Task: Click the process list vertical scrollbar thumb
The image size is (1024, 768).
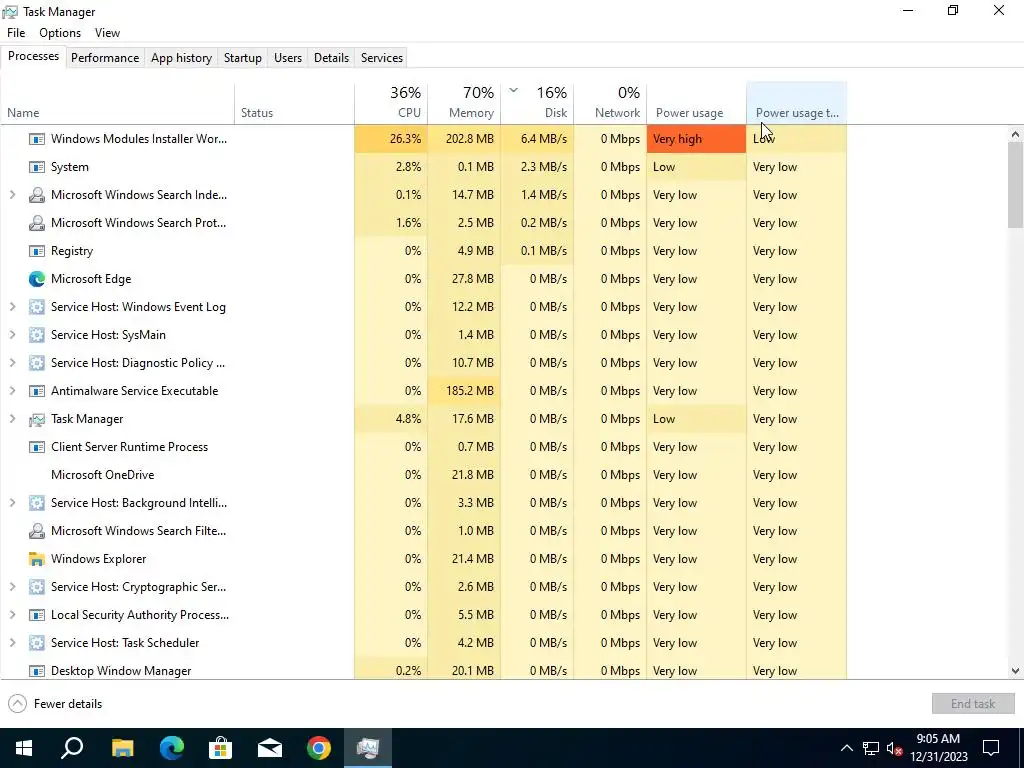Action: [x=1015, y=185]
